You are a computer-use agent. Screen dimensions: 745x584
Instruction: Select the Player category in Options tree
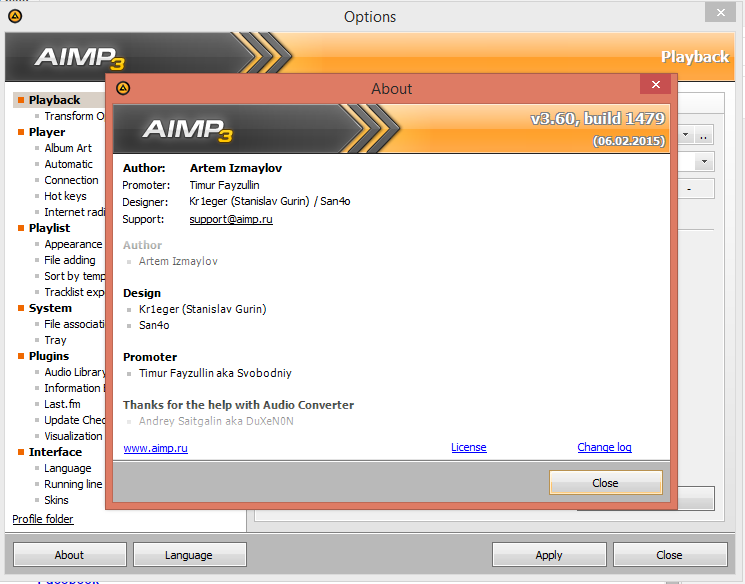(47, 132)
